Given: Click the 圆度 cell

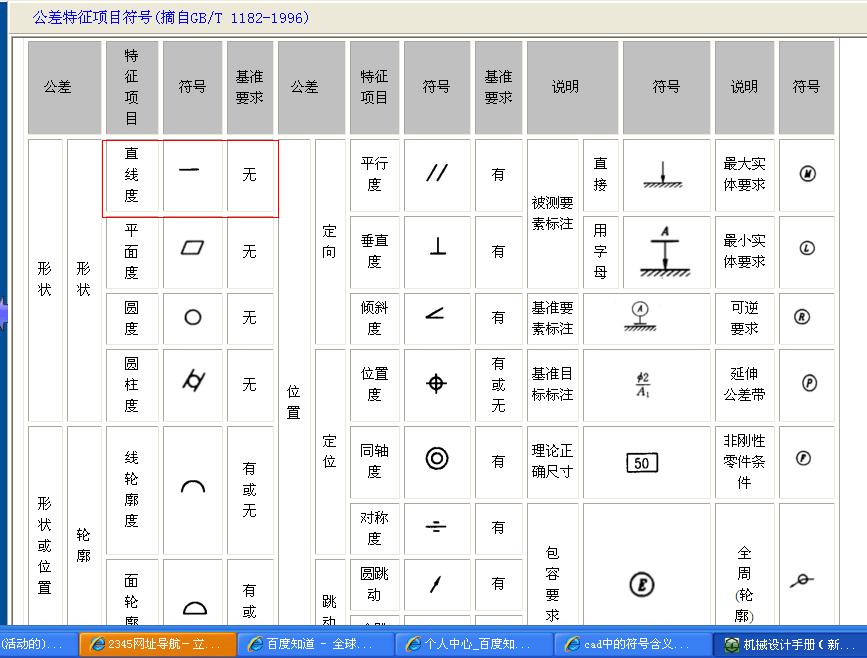Looking at the screenshot, I should tap(132, 318).
